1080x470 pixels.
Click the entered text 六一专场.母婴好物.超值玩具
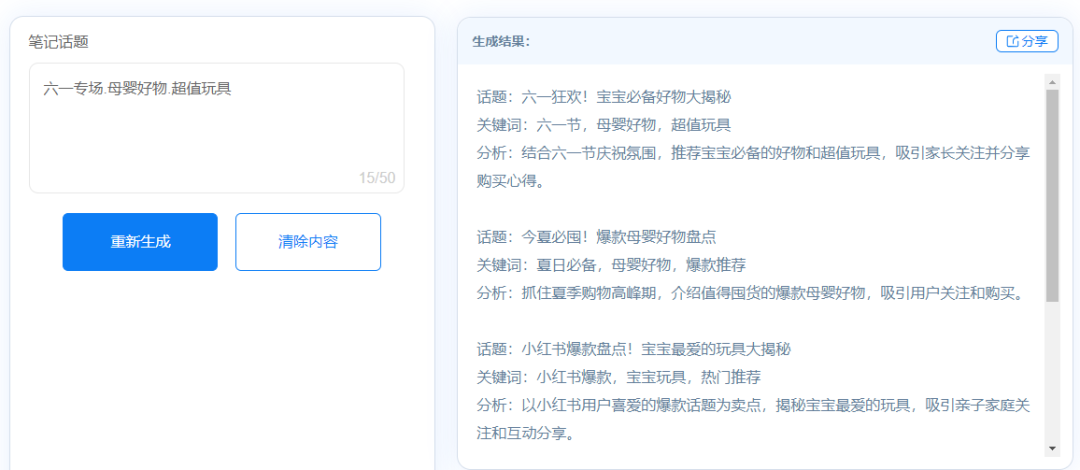coord(136,88)
